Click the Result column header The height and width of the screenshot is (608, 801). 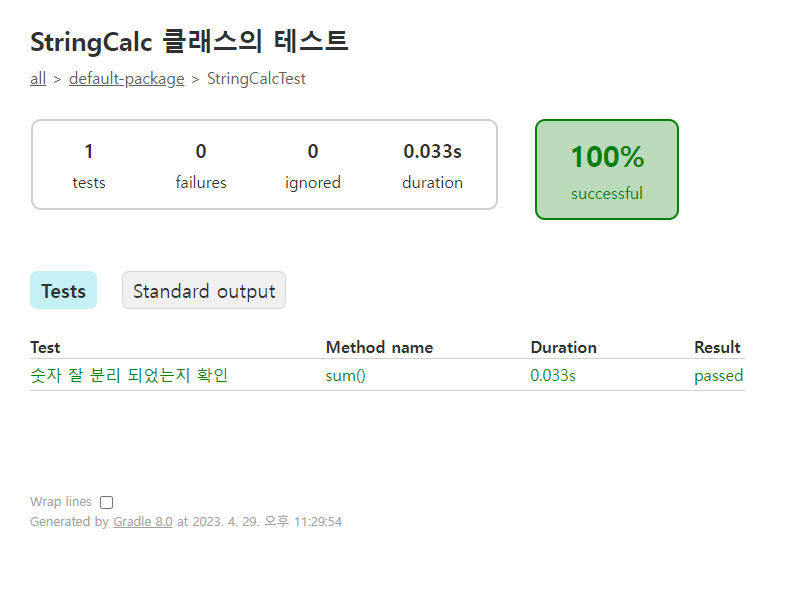click(717, 347)
